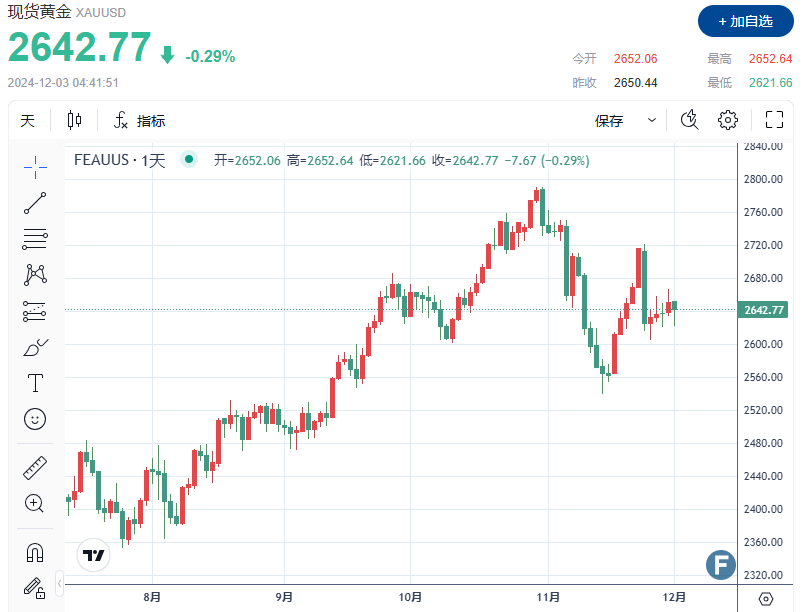The height and width of the screenshot is (612, 802).
Task: Select the trend line drawing tool
Action: 35,202
